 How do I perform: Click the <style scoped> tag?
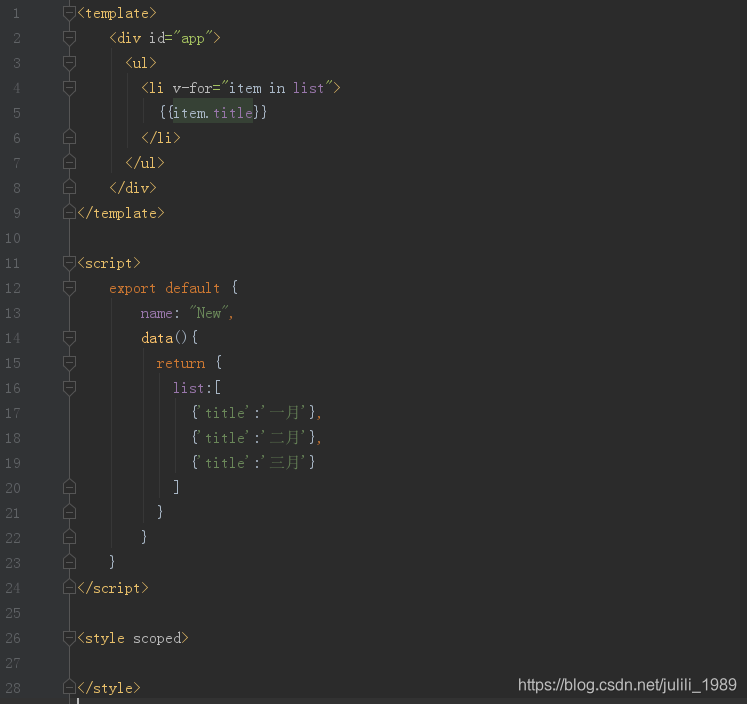[133, 638]
